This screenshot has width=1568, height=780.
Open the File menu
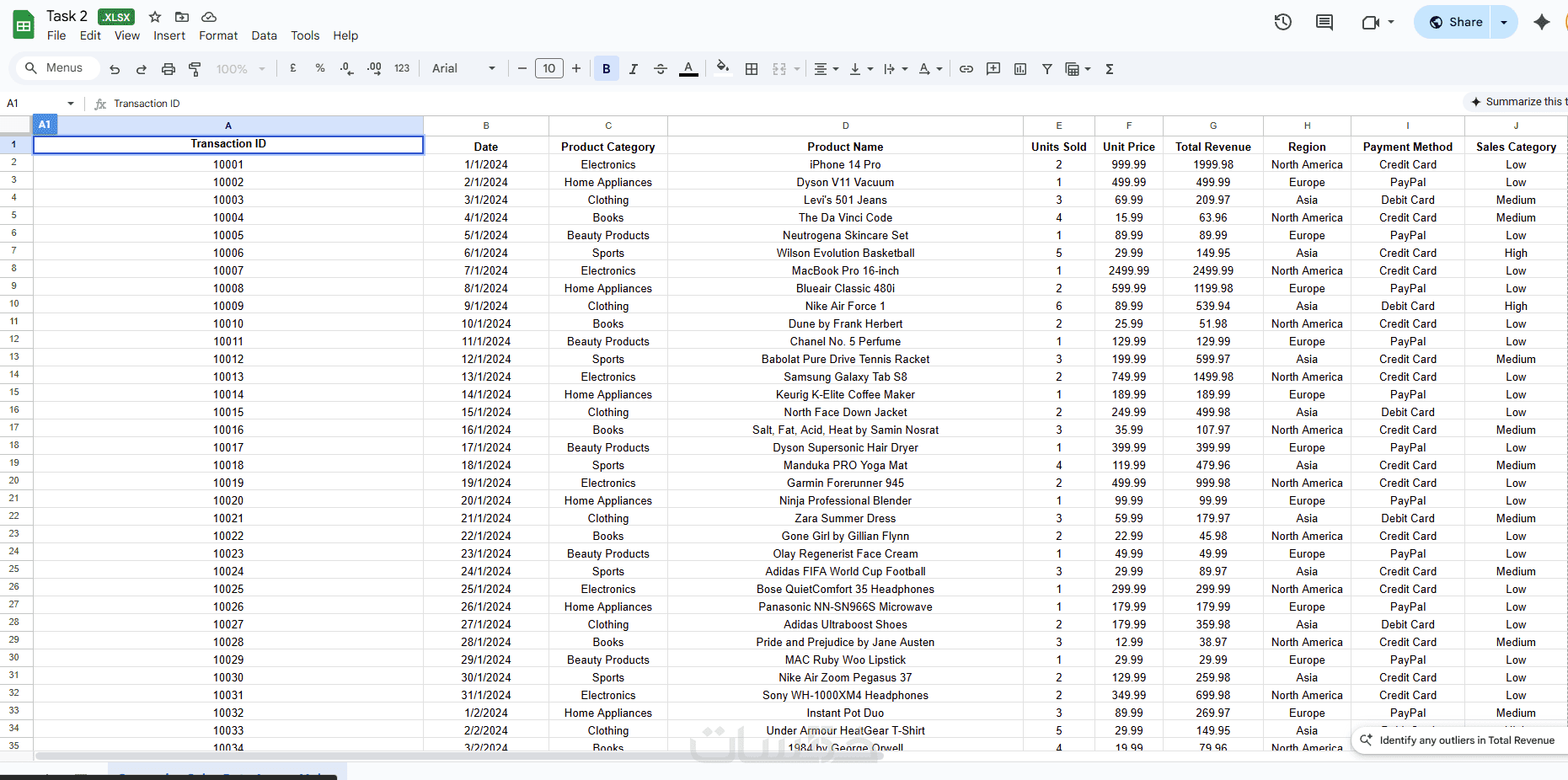click(x=56, y=35)
